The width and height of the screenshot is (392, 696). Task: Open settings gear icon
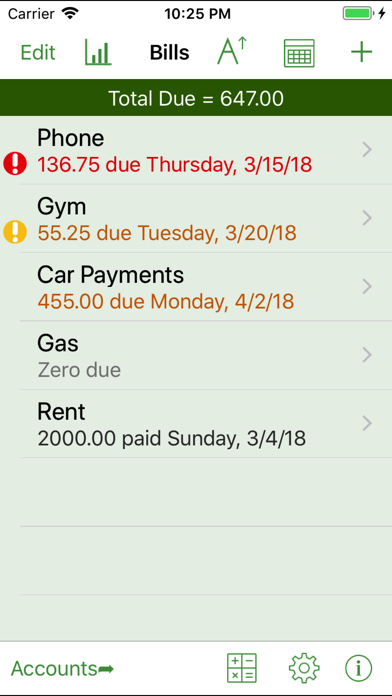[x=304, y=668]
